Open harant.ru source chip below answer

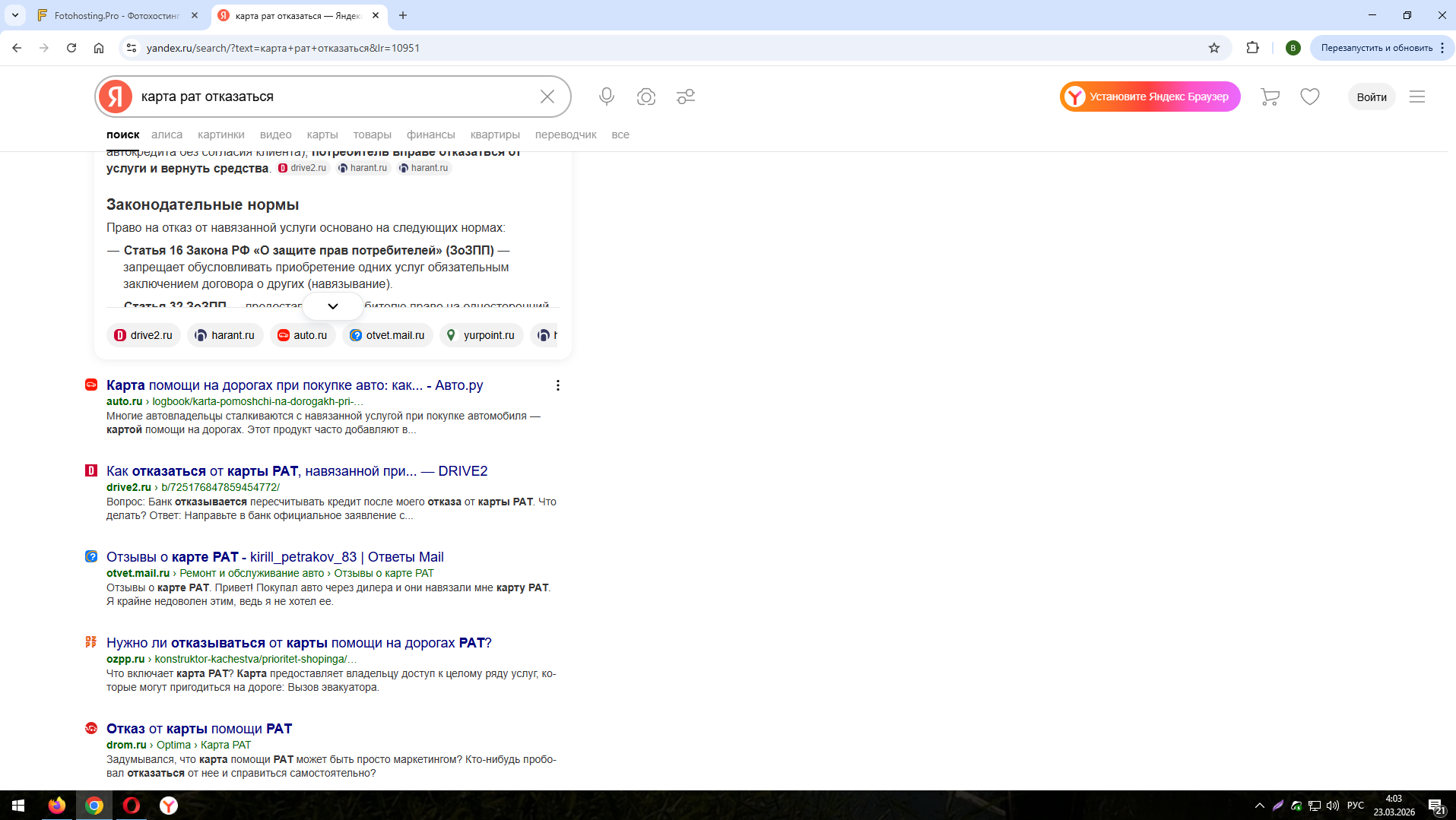pyautogui.click(x=225, y=335)
